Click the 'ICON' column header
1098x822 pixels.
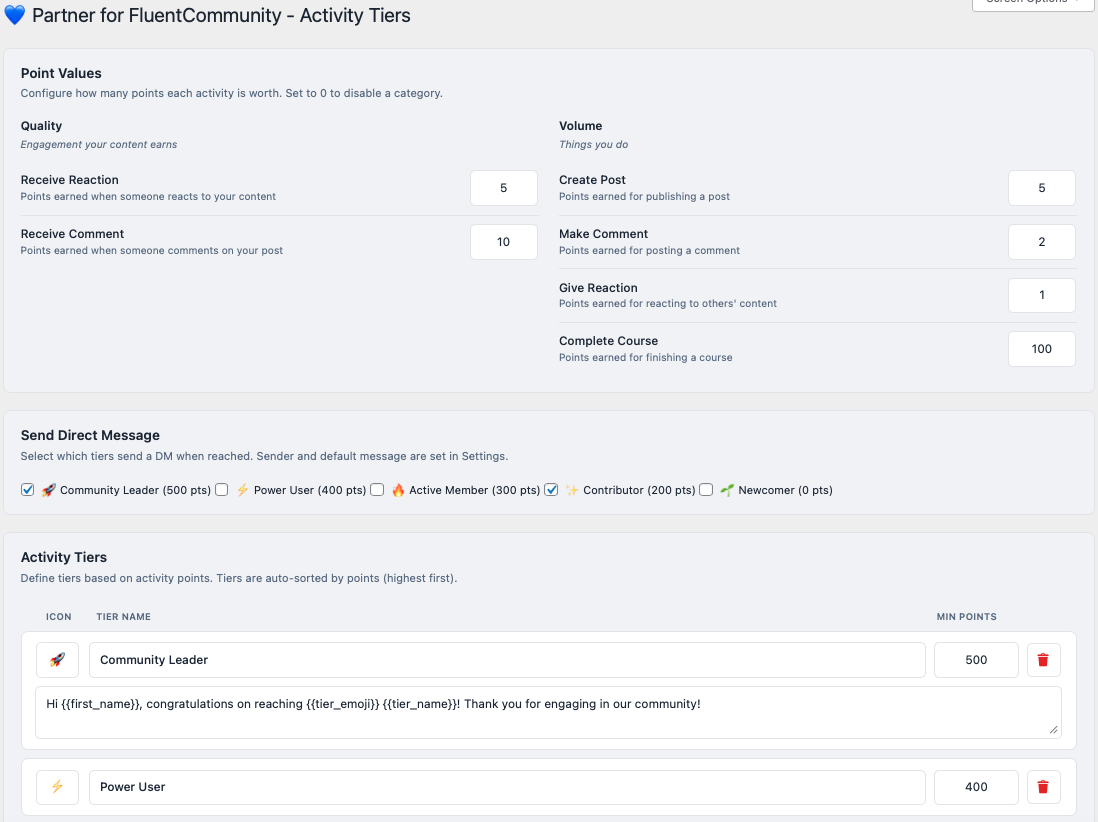point(59,617)
